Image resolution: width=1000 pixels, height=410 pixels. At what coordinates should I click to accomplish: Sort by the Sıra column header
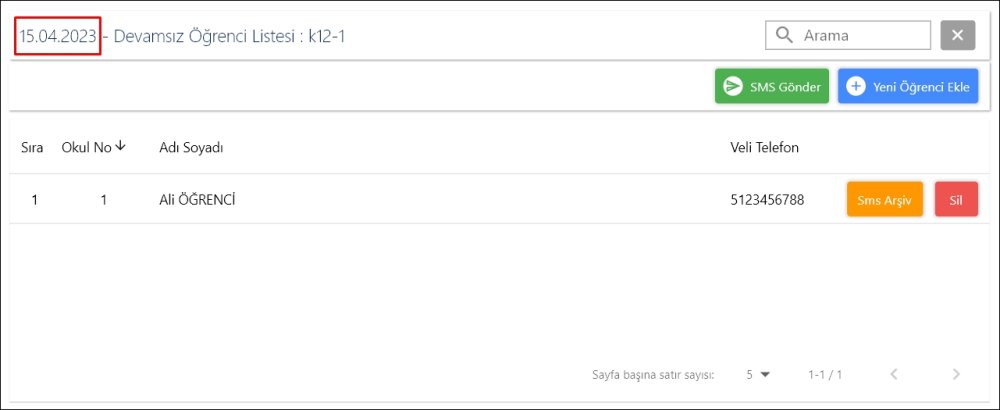[x=32, y=148]
